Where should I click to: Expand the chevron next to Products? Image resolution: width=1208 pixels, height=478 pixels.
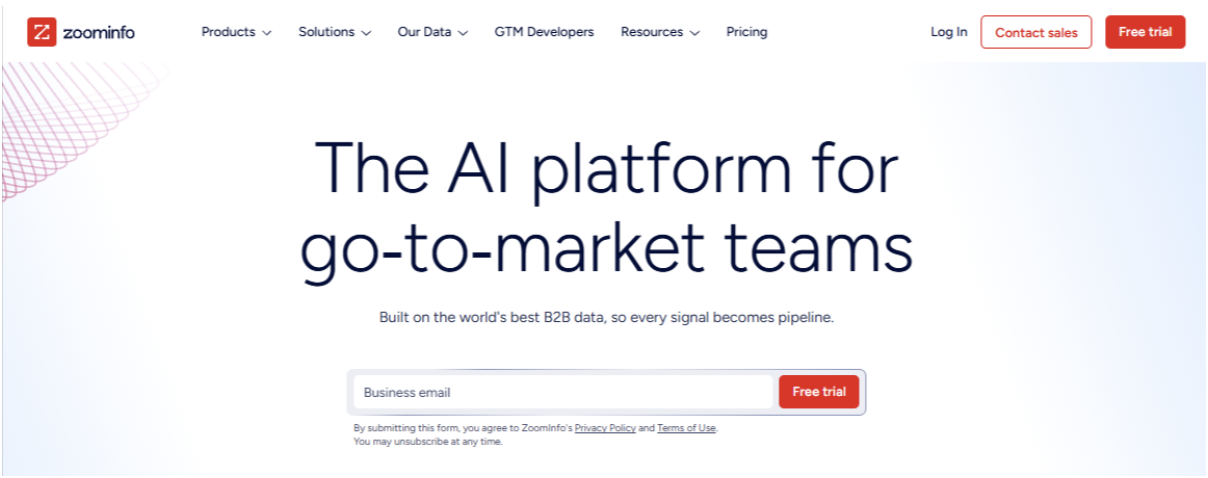pos(267,33)
